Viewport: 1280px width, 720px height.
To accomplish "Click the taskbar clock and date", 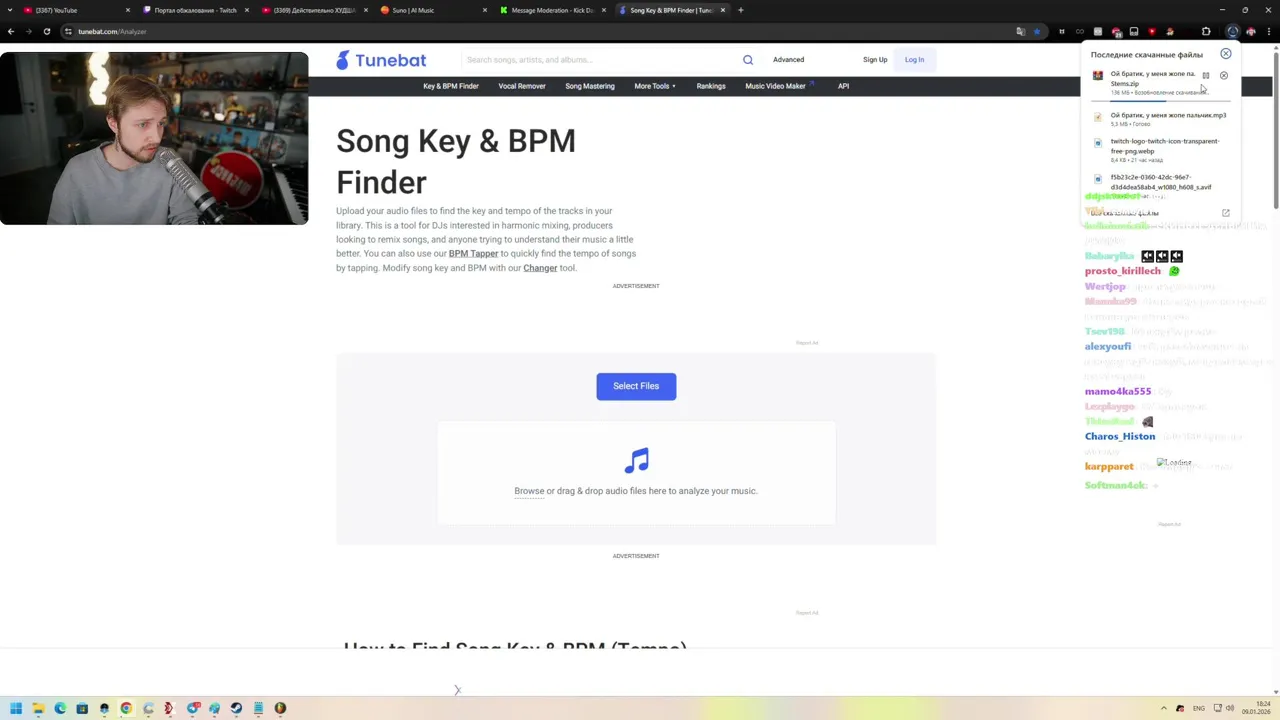I will [x=1256, y=708].
